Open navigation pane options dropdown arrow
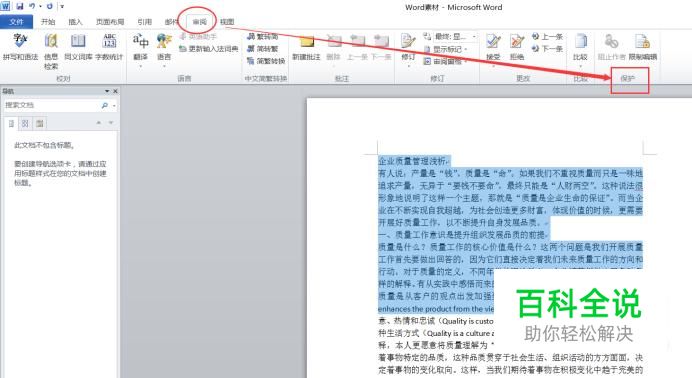This screenshot has width=692, height=378. click(107, 91)
